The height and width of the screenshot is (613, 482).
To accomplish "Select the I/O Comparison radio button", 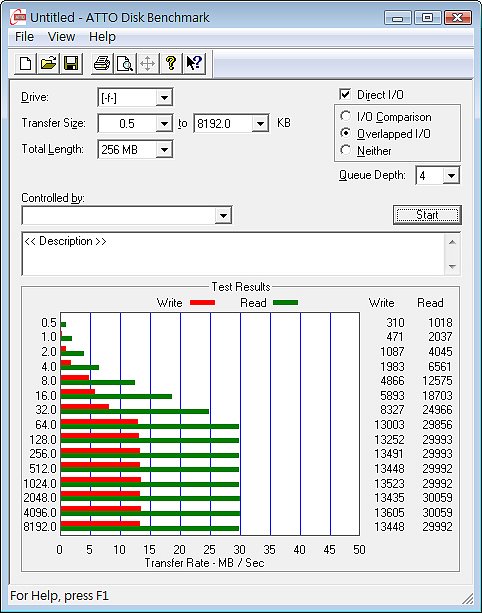I will pyautogui.click(x=345, y=116).
